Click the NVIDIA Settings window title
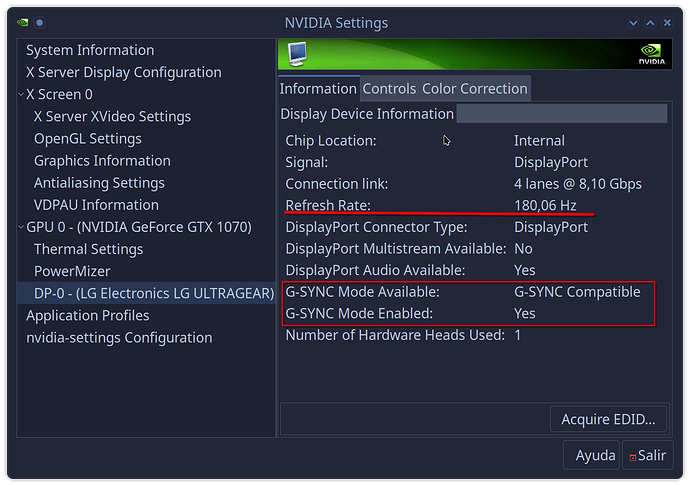Screen dimensions: 690x485 tap(336, 23)
